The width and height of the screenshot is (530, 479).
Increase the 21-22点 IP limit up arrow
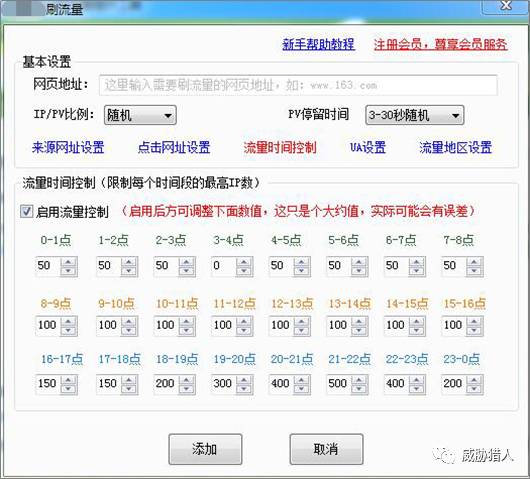359,380
